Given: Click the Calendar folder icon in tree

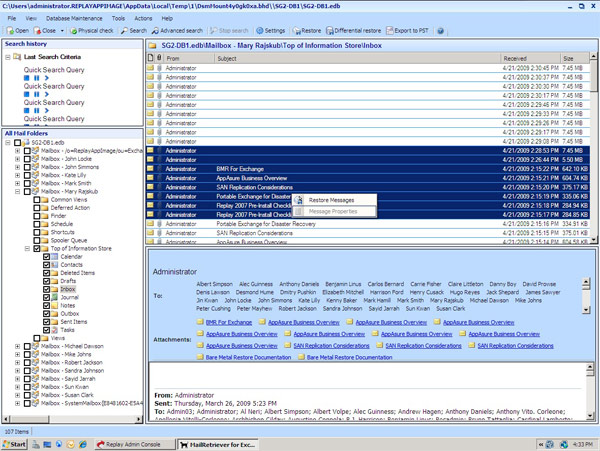Looking at the screenshot, I should coord(54,257).
